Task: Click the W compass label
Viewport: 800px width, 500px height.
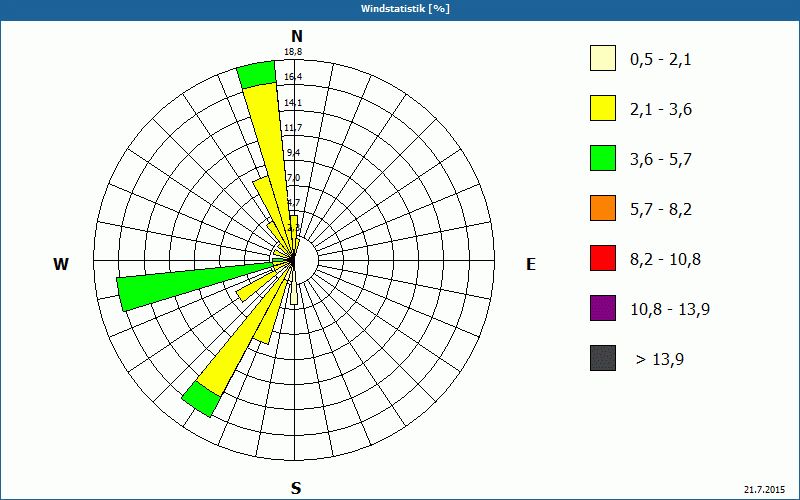Action: (61, 264)
